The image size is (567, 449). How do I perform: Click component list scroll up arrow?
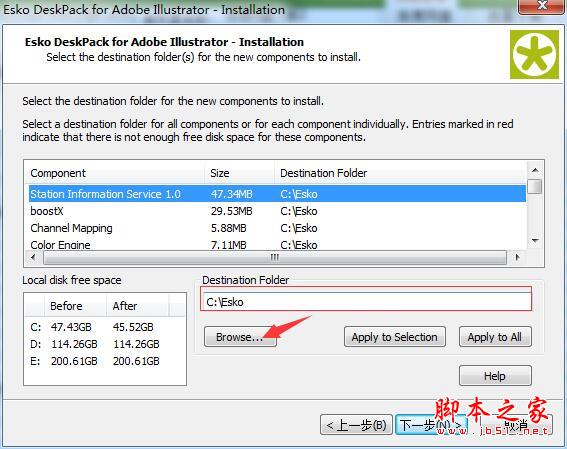[535, 170]
